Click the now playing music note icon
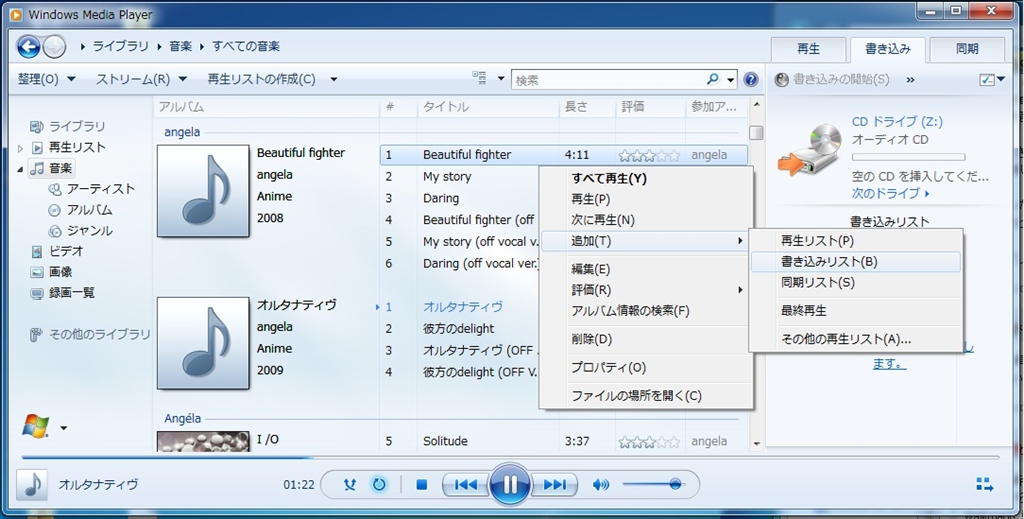The width and height of the screenshot is (1024, 519). [x=32, y=484]
